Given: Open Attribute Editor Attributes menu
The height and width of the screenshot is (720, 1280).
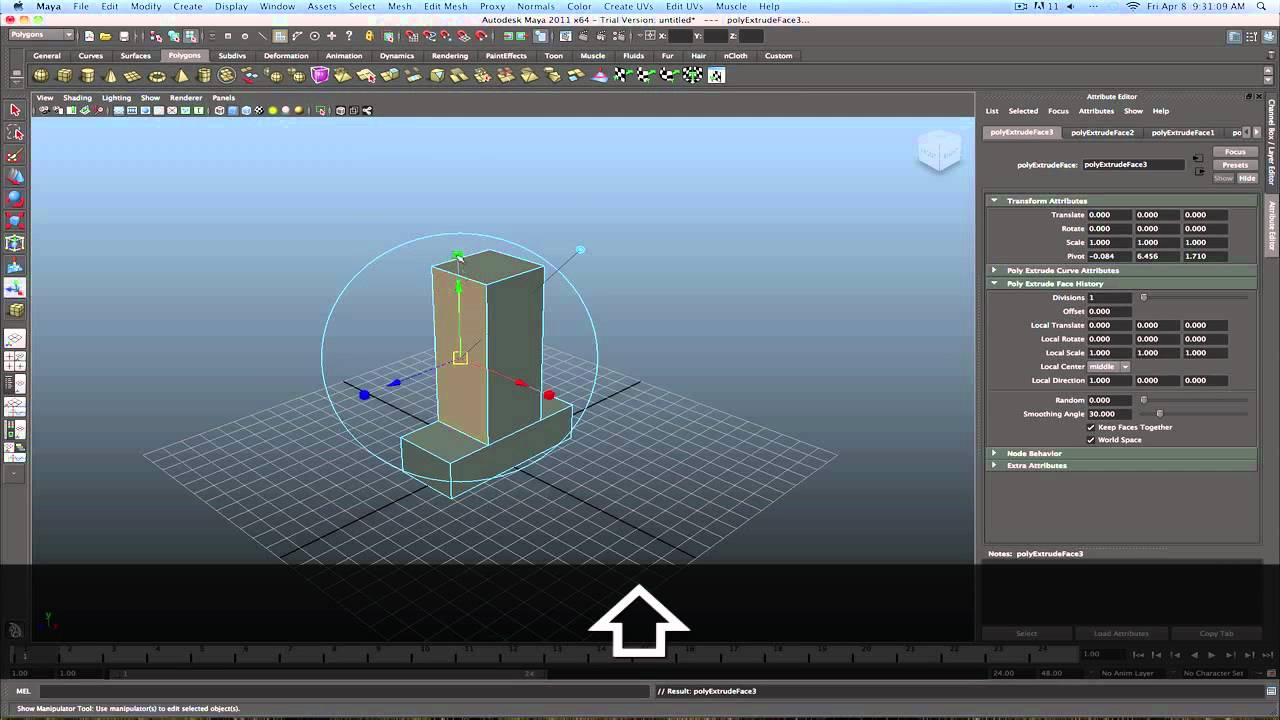Looking at the screenshot, I should [1096, 111].
